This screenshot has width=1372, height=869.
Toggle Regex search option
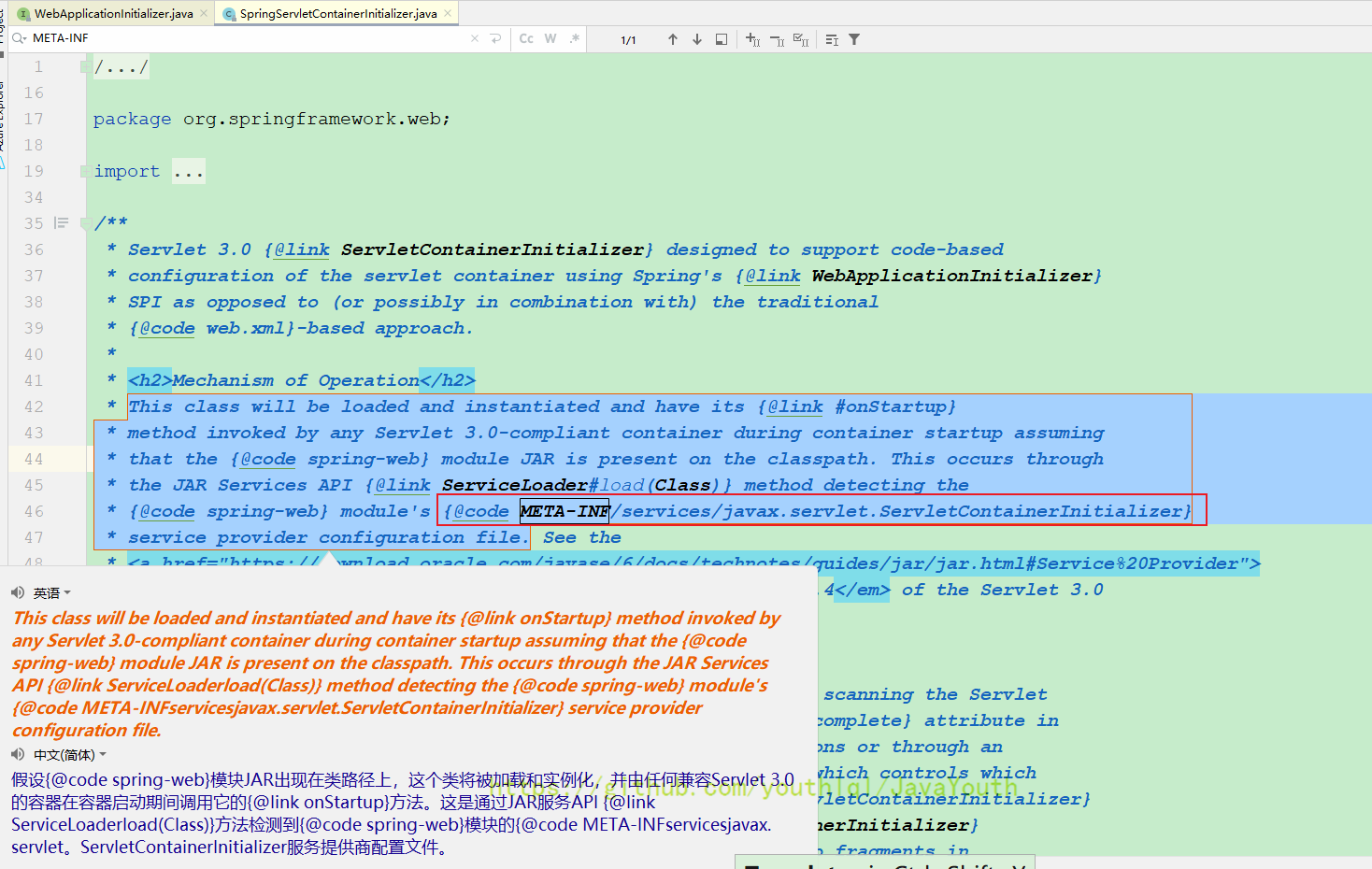click(x=575, y=38)
